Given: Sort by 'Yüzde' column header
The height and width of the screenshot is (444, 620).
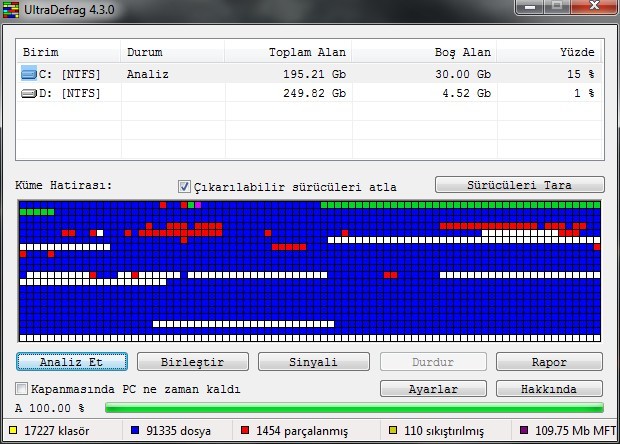Looking at the screenshot, I should (x=549, y=52).
